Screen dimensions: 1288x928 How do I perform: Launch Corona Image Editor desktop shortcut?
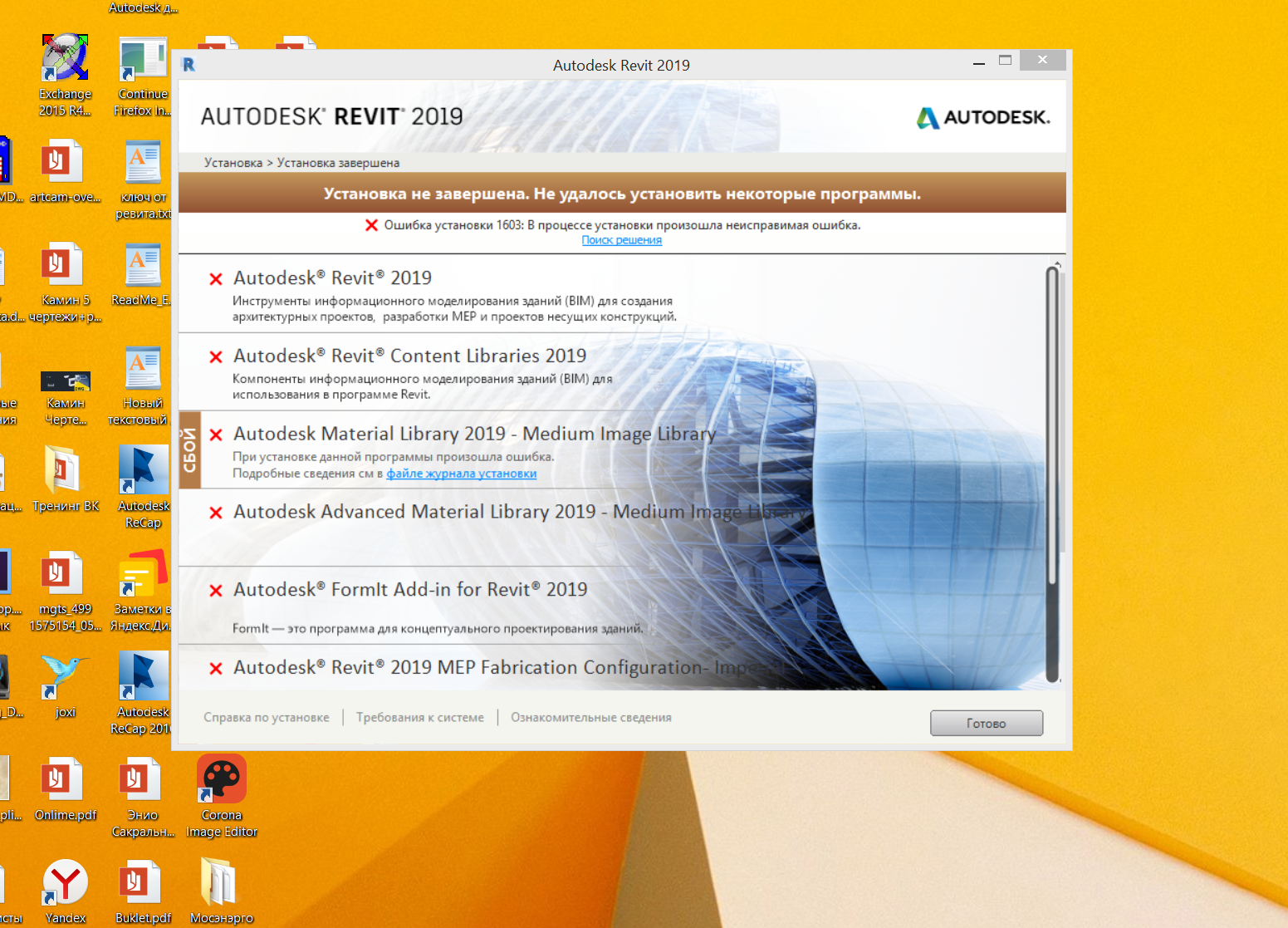tap(222, 796)
